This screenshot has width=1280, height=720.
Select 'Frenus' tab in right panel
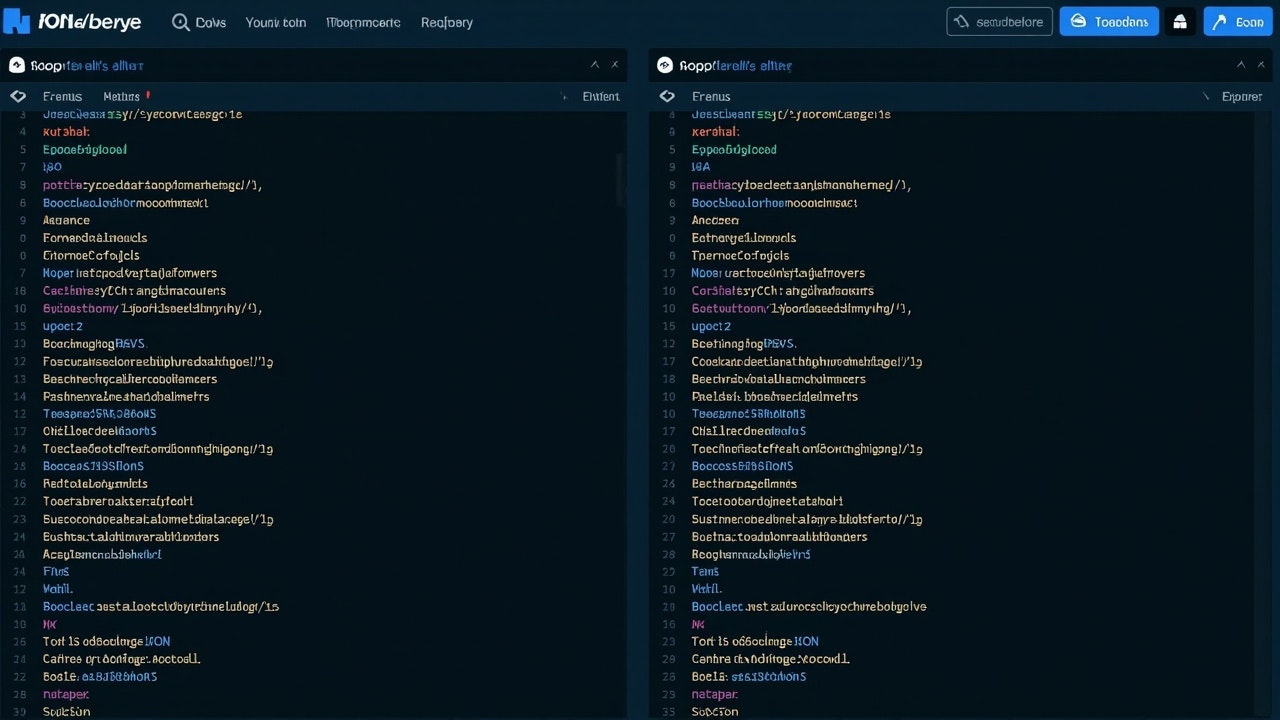point(711,97)
